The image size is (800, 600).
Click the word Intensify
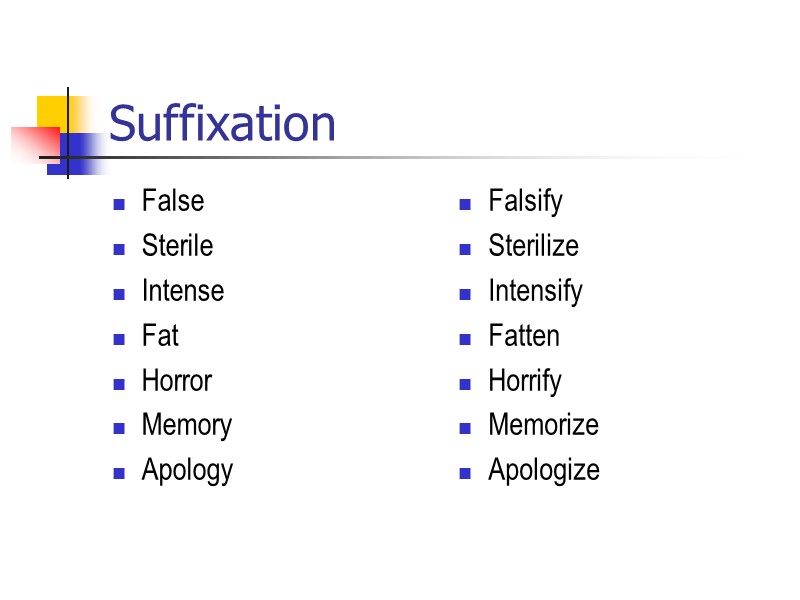535,291
